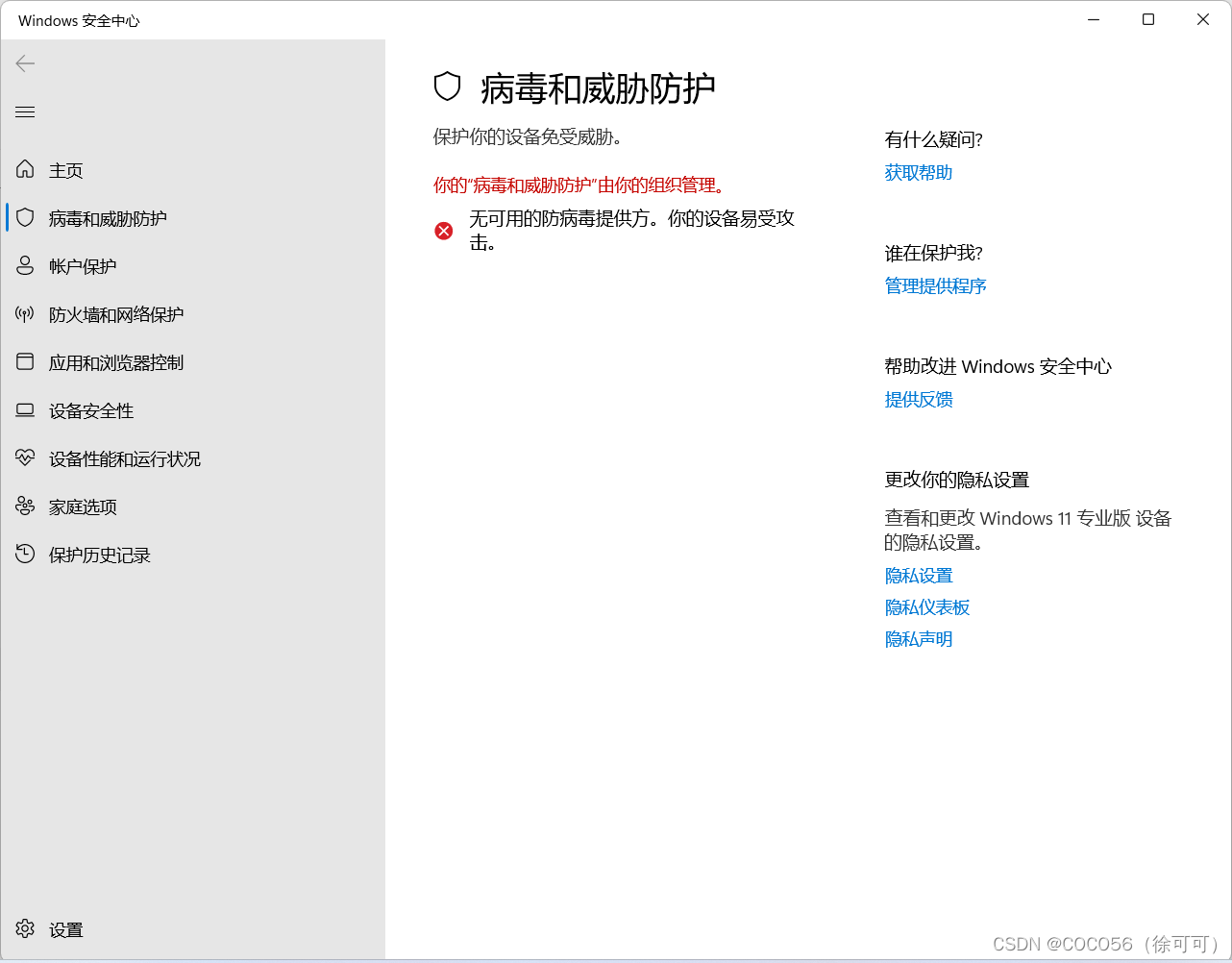Open the hamburger navigation menu icon
This screenshot has height=963, width=1232.
(x=26, y=112)
